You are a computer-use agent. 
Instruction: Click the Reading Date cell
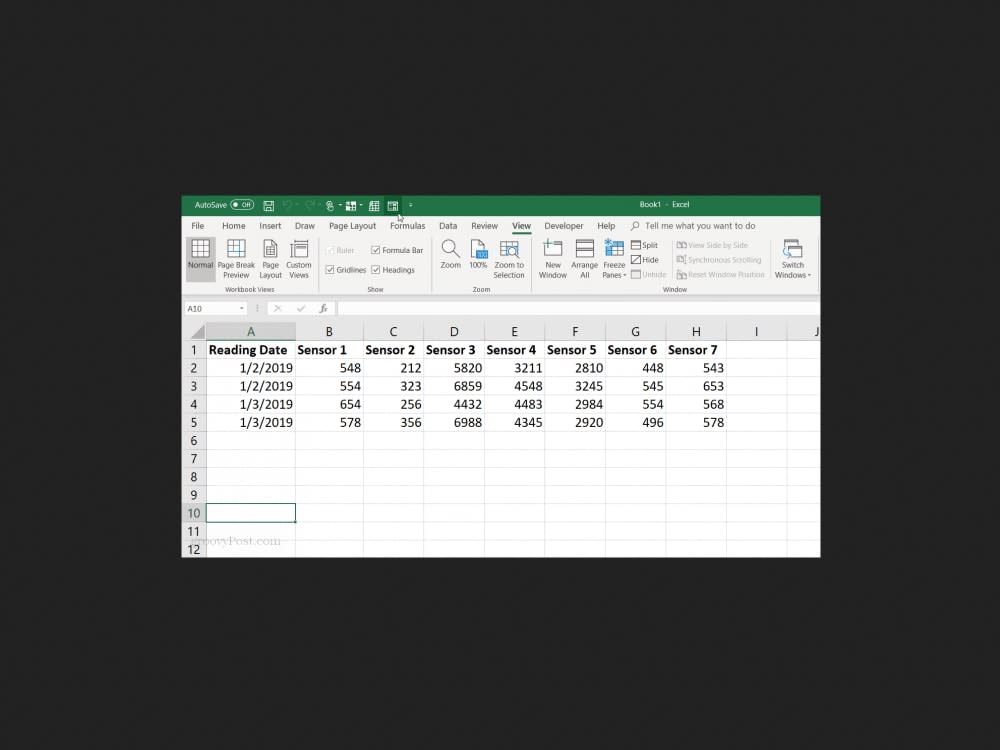click(251, 350)
